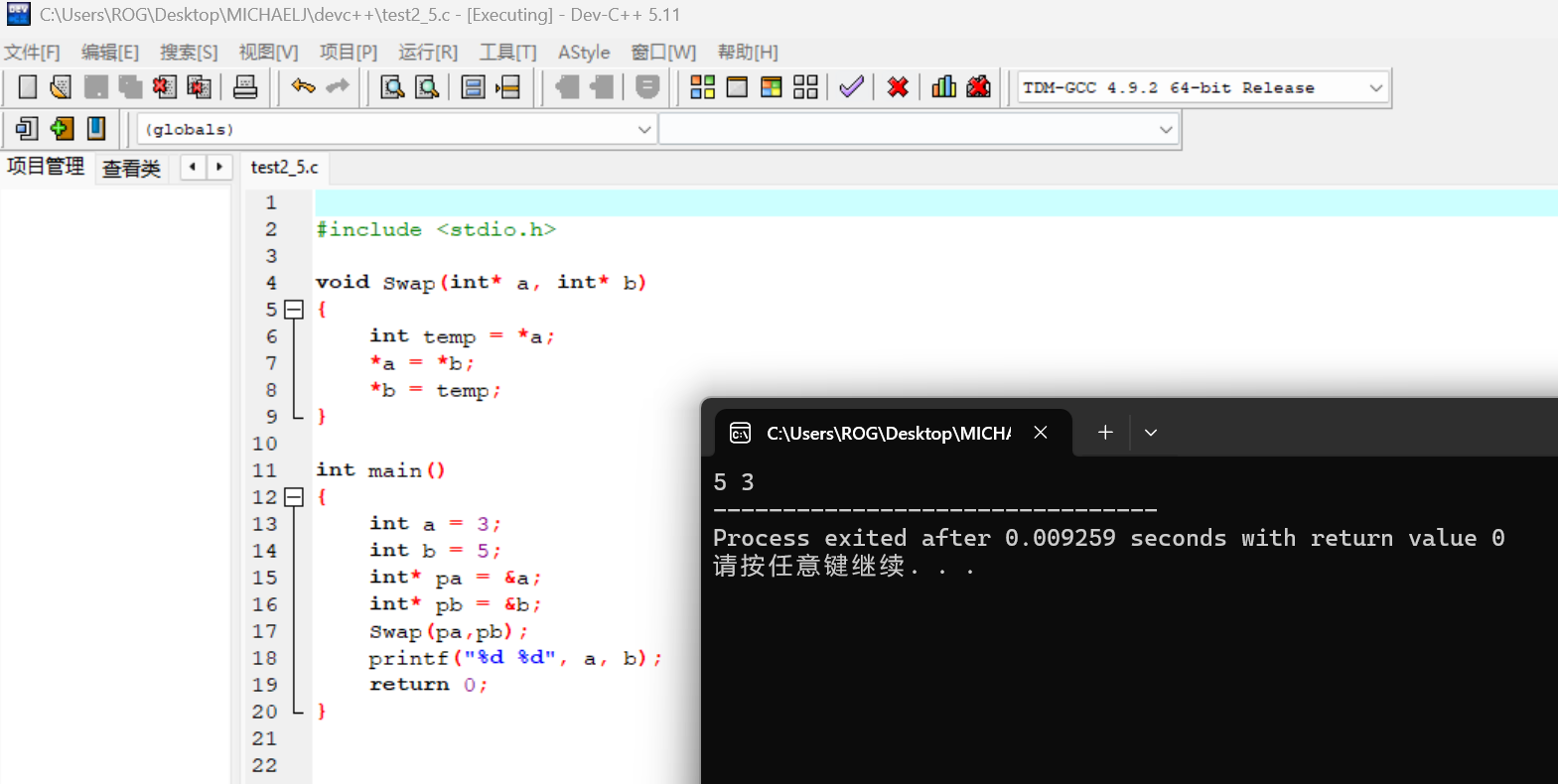Click the Compile and Run icon
This screenshot has width=1558, height=784.
click(x=772, y=87)
